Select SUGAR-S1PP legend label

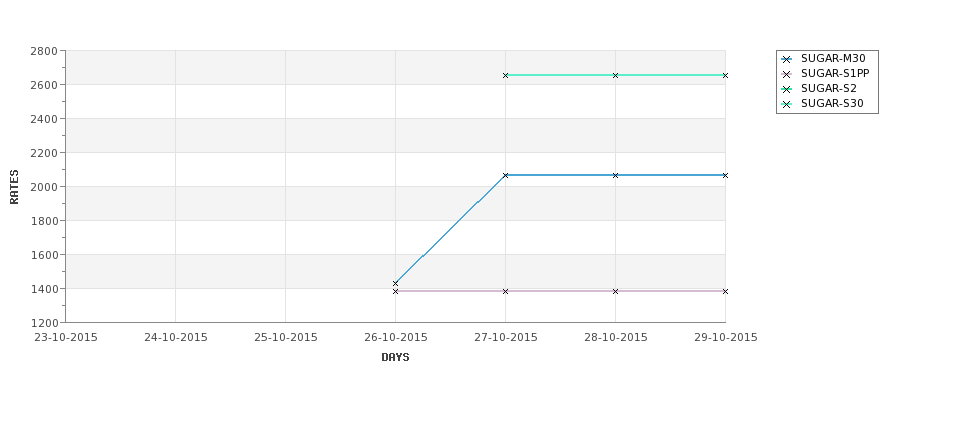(x=834, y=73)
